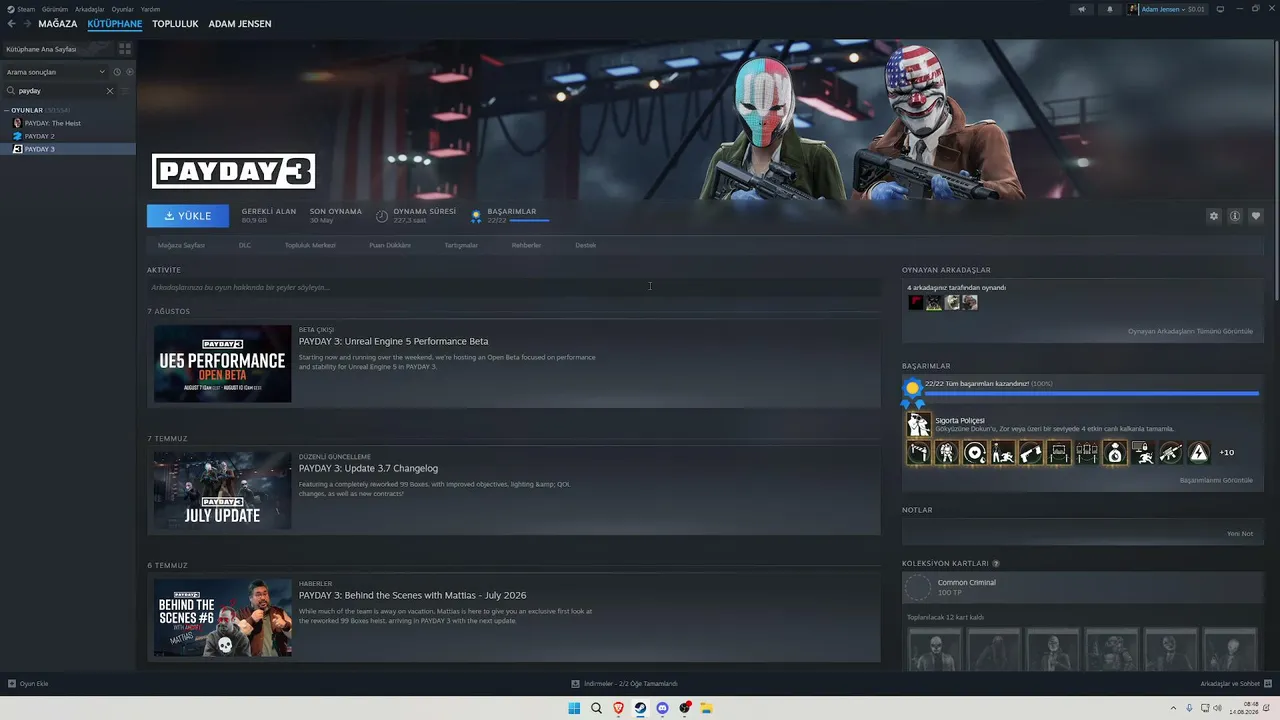Image resolution: width=1280 pixels, height=720 pixels.
Task: Open the ADAM JENSEN profile tab
Action: tap(240, 24)
